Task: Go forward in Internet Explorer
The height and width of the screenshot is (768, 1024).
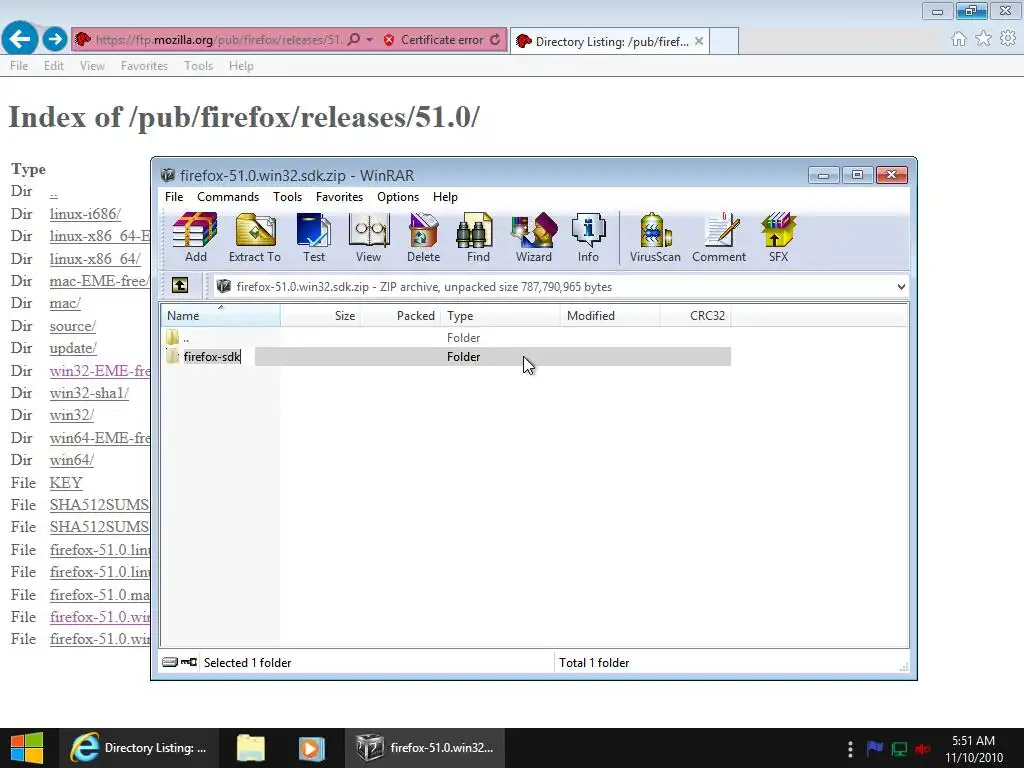Action: pyautogui.click(x=55, y=39)
